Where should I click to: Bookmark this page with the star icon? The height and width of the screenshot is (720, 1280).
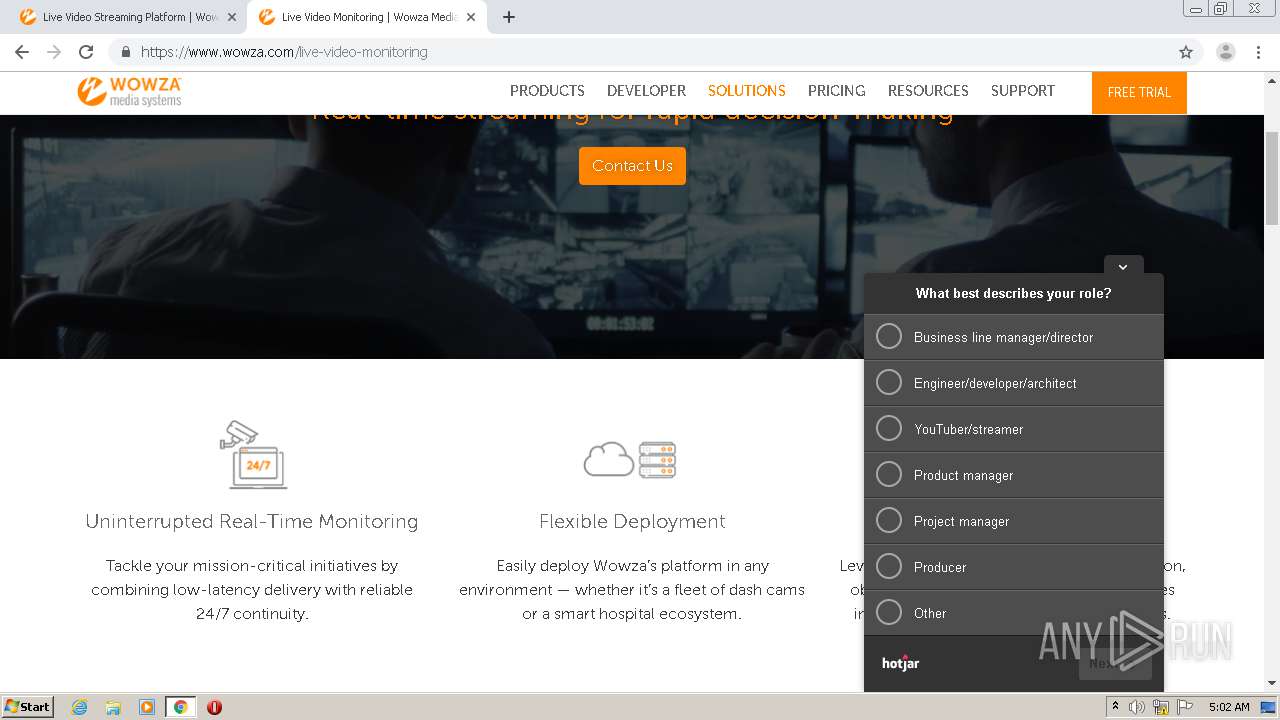1186,52
